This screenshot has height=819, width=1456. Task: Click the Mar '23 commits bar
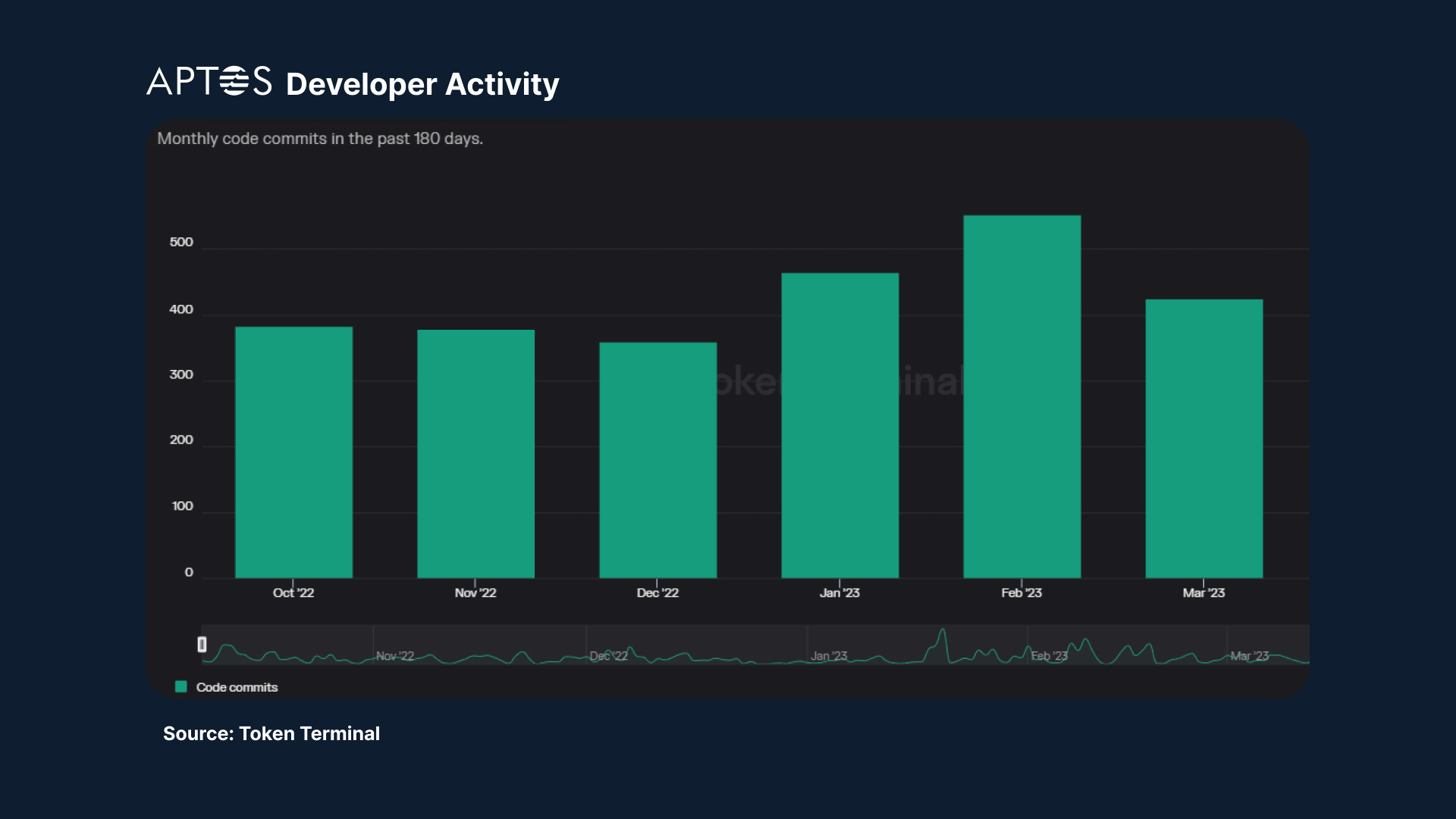pos(1203,438)
